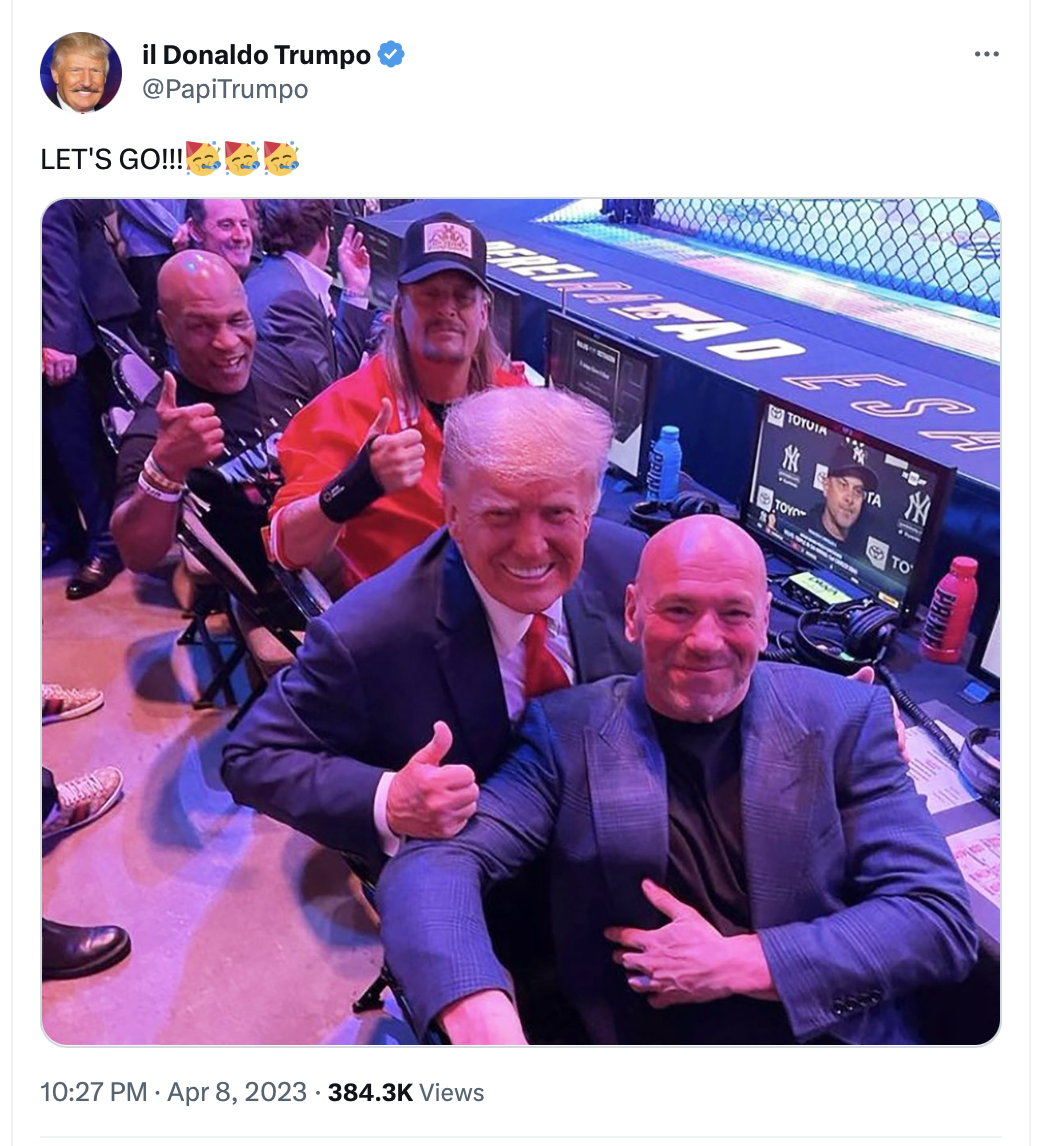Click the first party-face emoji
Viewport: 1038px width, 1146px height.
(x=203, y=159)
